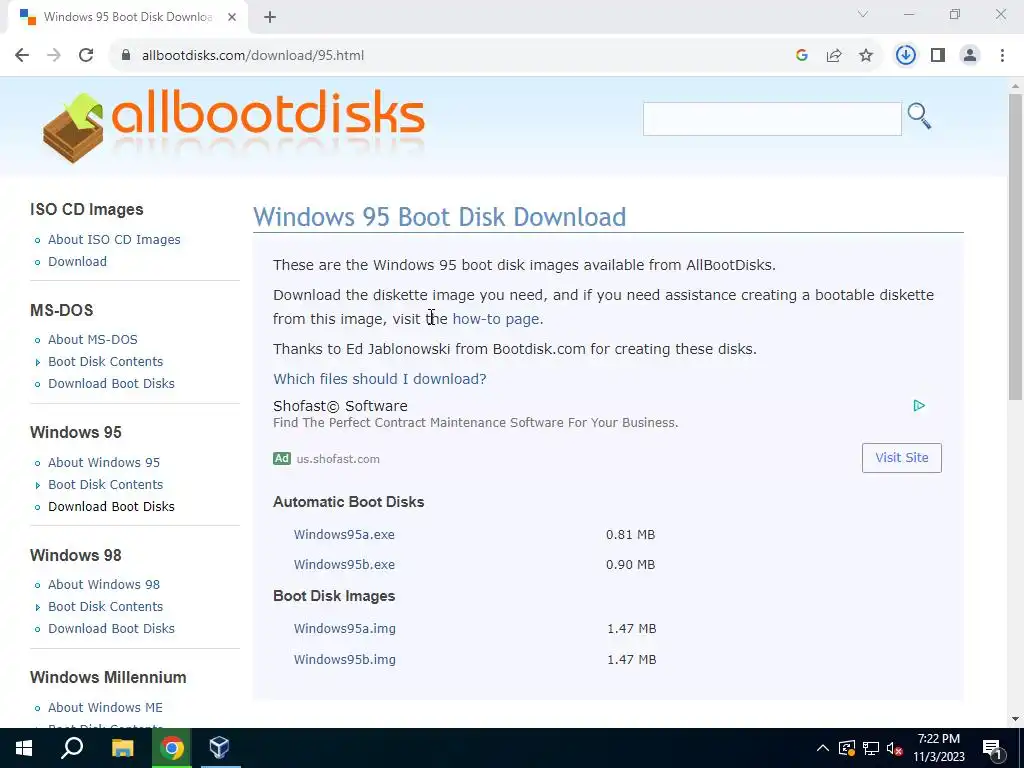Viewport: 1024px width, 768px height.
Task: Select the Windows 95 Boot Disk tab
Action: 127,17
